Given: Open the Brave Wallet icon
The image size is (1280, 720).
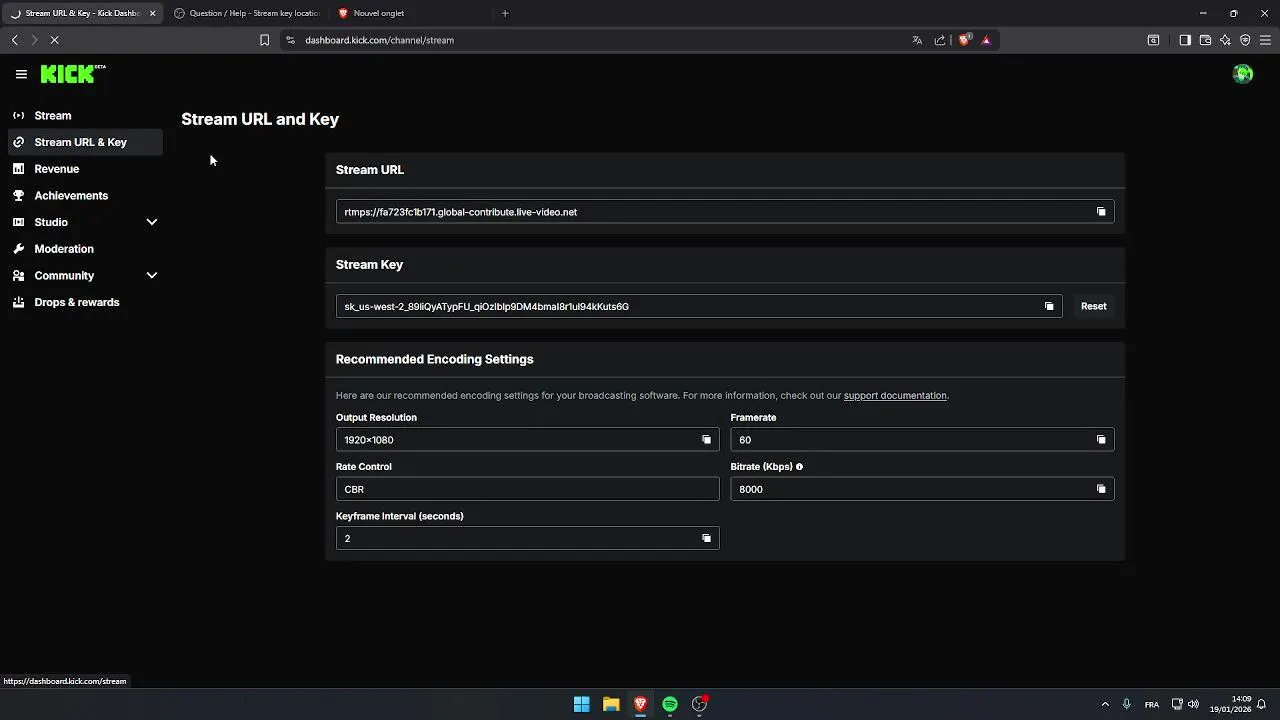Looking at the screenshot, I should [x=1205, y=40].
